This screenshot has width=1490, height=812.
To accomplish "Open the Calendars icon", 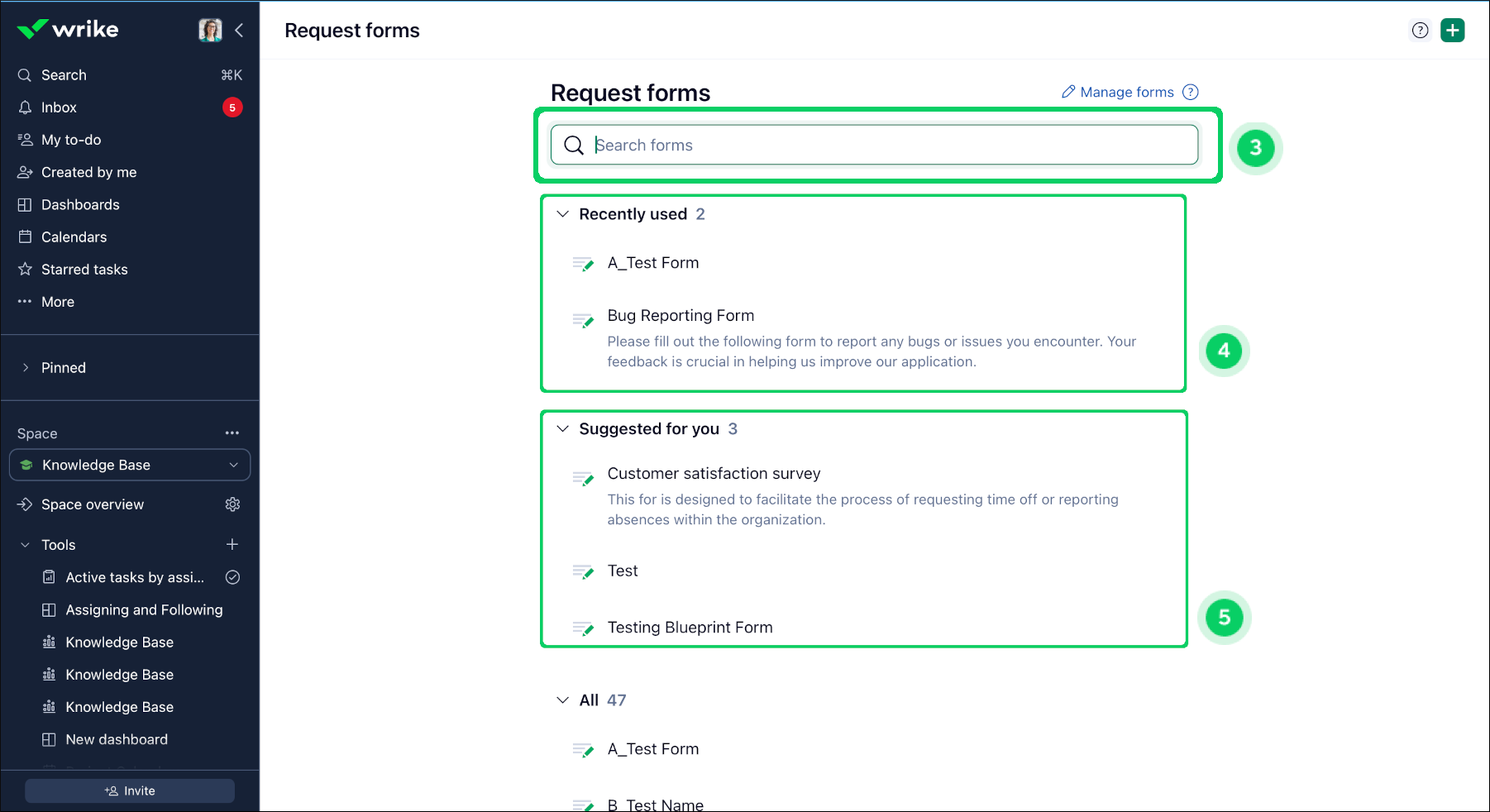I will click(x=25, y=236).
